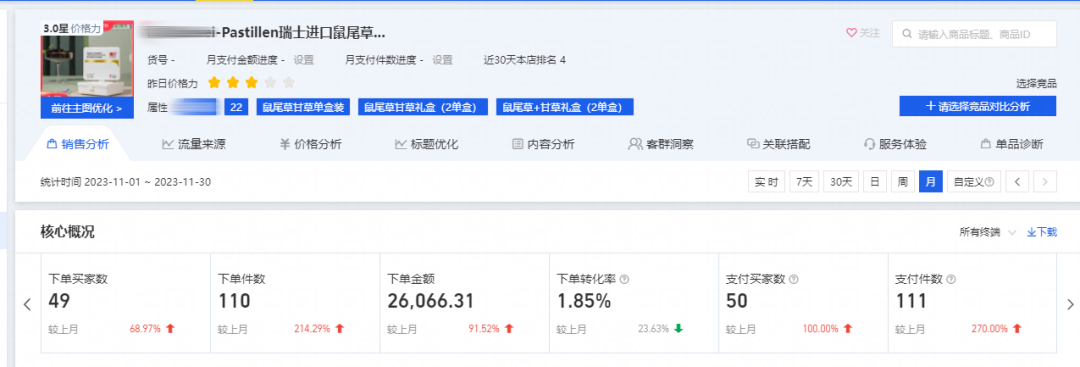1080x367 pixels.
Task: Click the search magnifier icon
Action: click(907, 34)
